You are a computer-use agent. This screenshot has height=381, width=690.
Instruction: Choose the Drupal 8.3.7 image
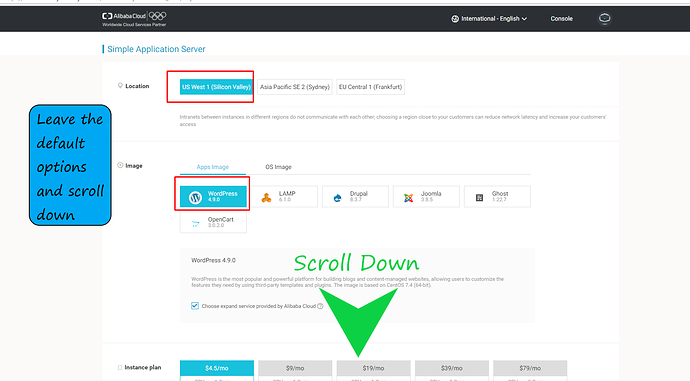coord(355,197)
